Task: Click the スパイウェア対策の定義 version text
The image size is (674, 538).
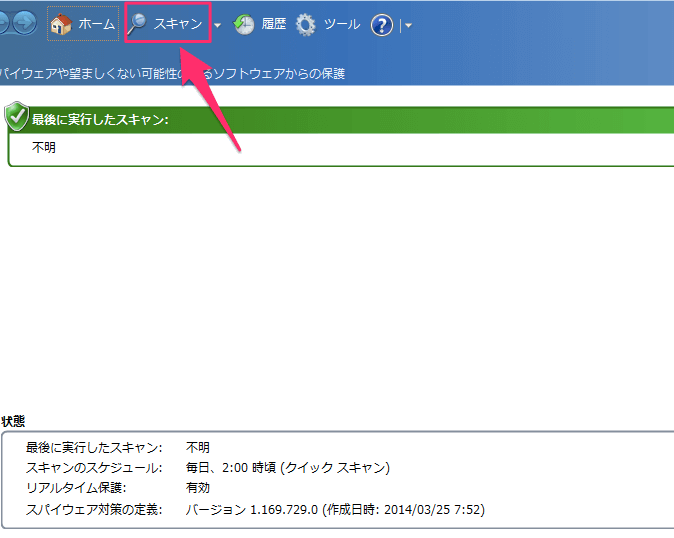Action: pyautogui.click(x=335, y=509)
